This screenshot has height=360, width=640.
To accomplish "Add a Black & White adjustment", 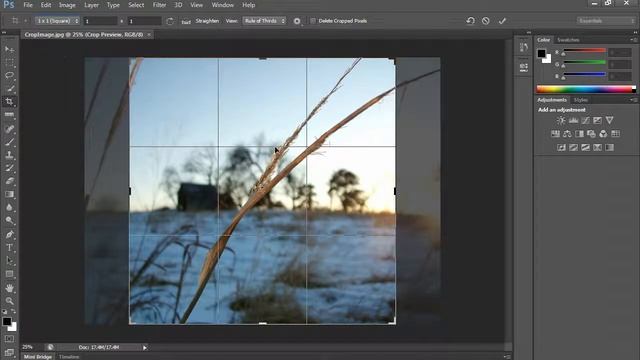I will [x=579, y=134].
